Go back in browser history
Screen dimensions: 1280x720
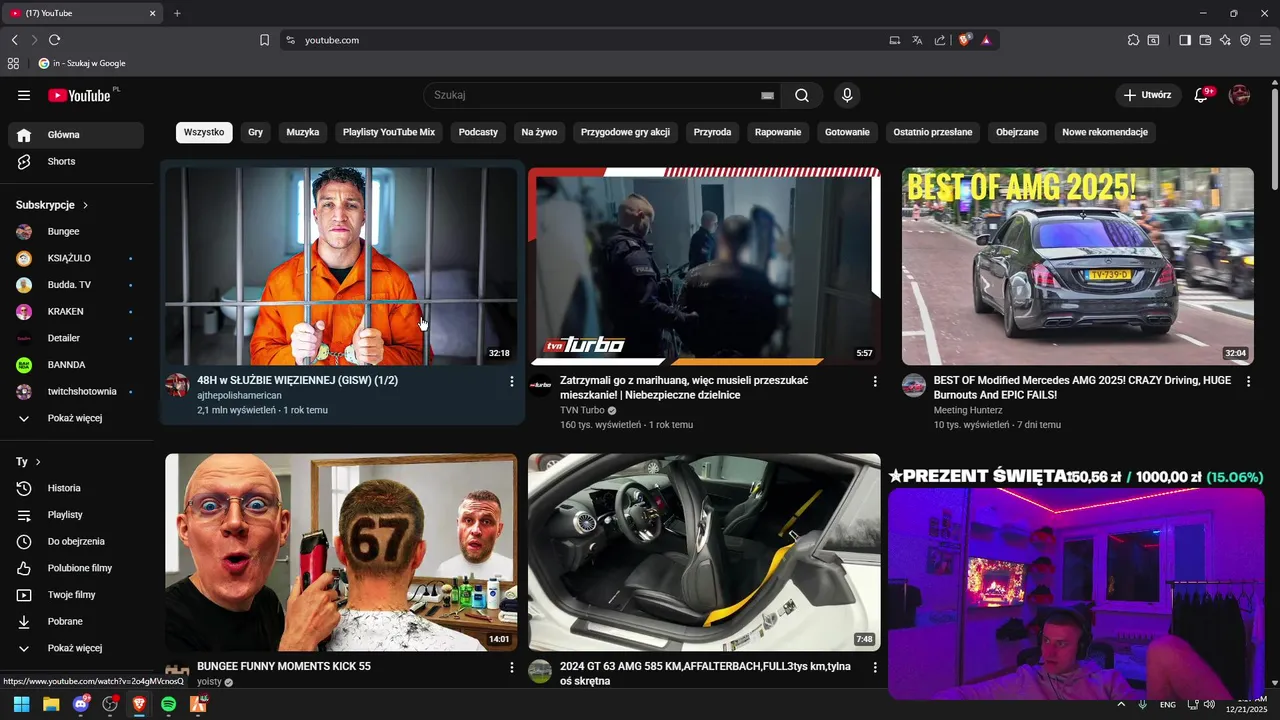pos(14,40)
